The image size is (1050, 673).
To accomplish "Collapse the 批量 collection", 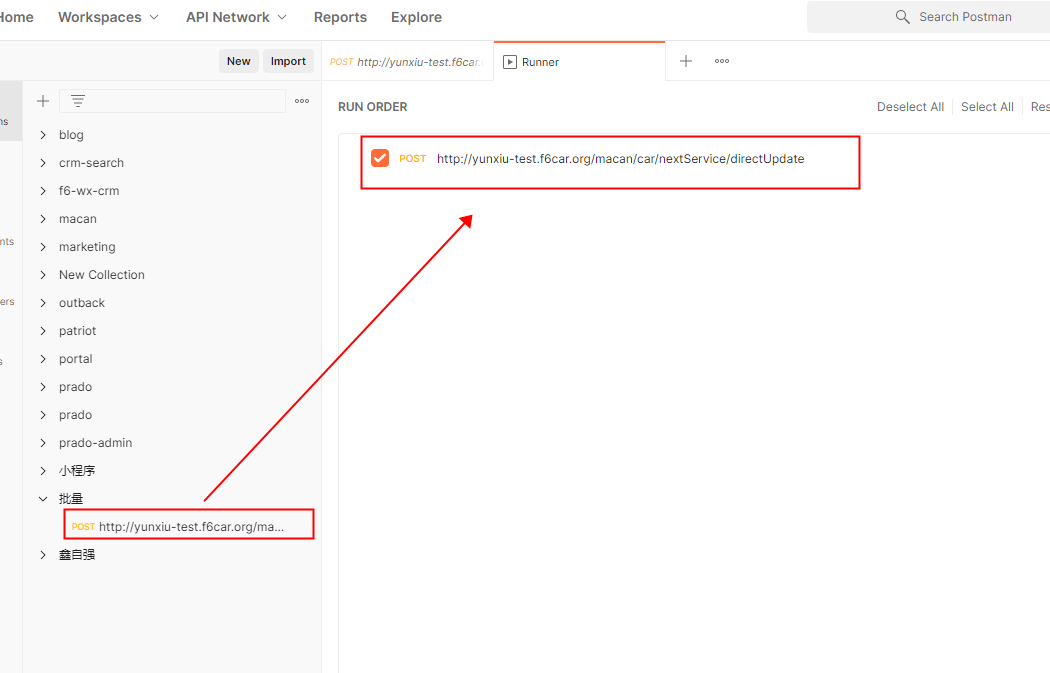I will tap(43, 499).
